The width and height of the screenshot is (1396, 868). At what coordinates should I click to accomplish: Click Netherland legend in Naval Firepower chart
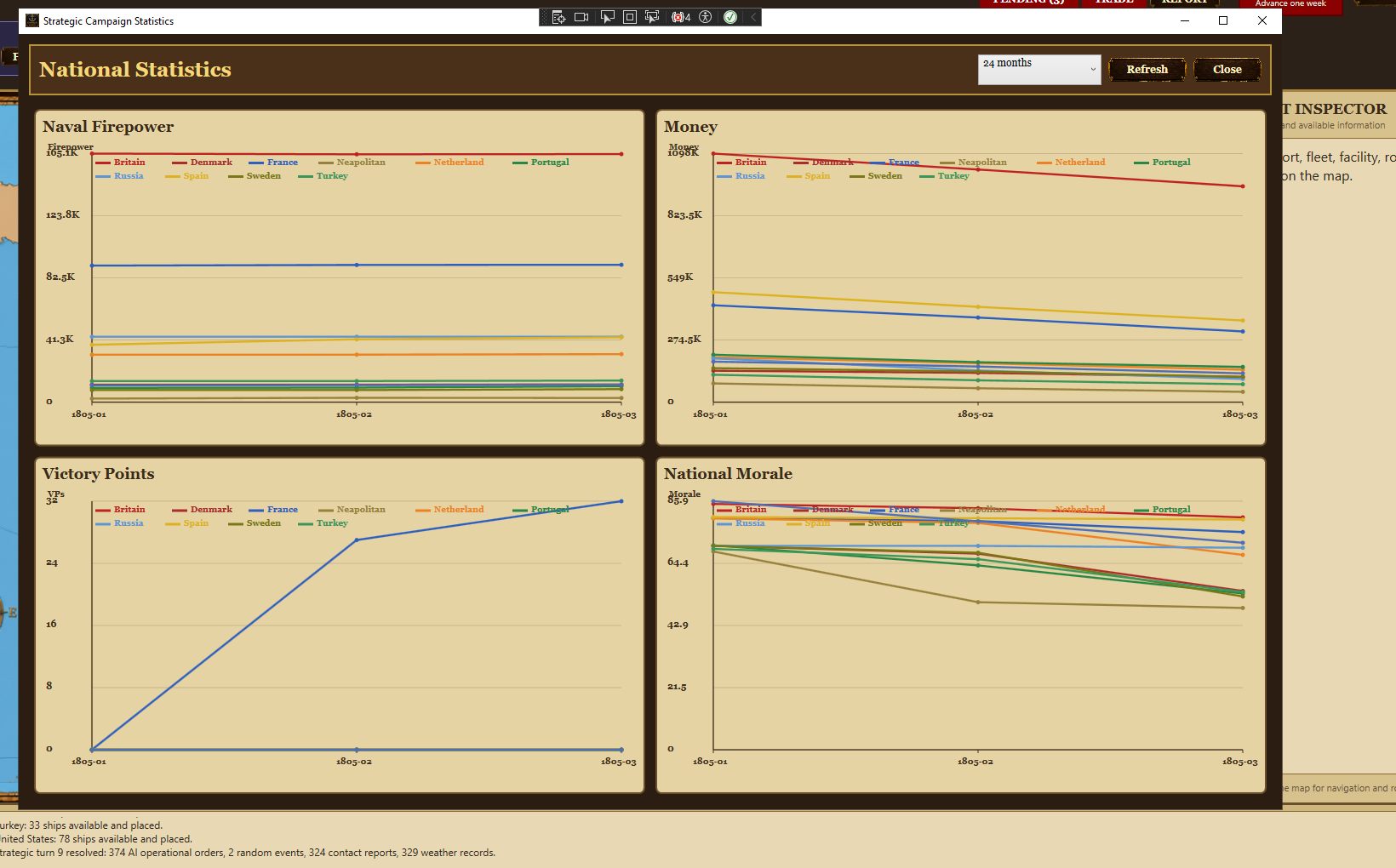tap(449, 163)
